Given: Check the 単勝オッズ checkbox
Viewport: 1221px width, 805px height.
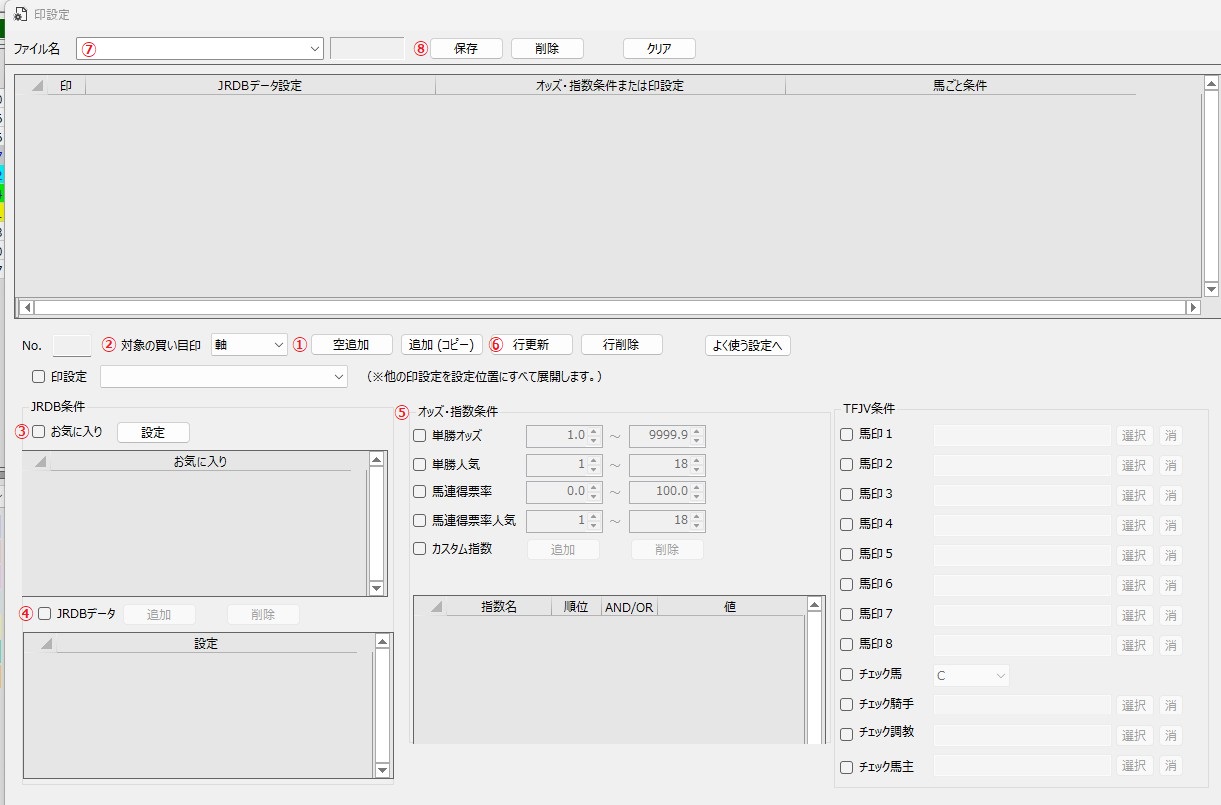Looking at the screenshot, I should [x=420, y=436].
